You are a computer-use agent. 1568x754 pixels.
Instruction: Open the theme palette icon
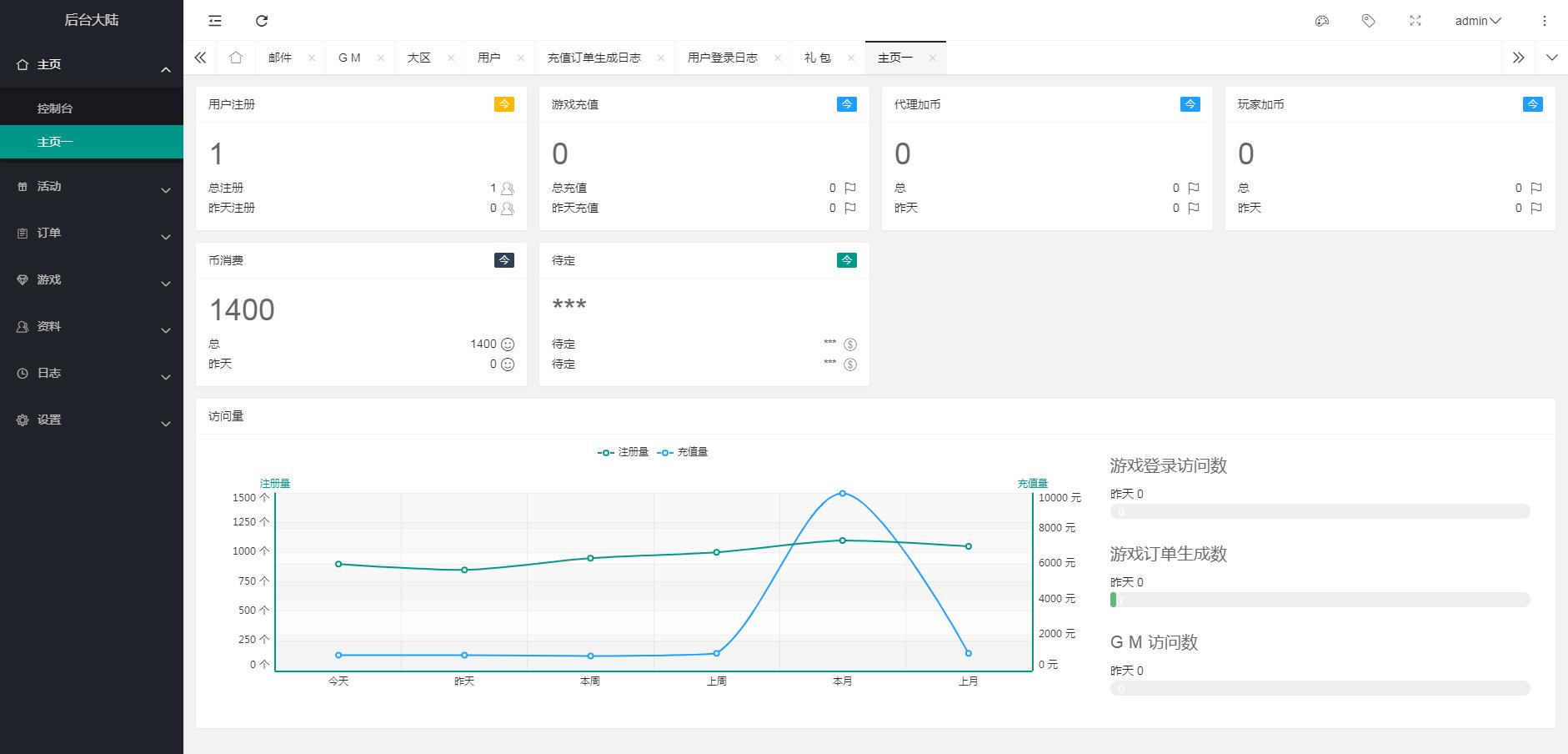pos(1321,21)
